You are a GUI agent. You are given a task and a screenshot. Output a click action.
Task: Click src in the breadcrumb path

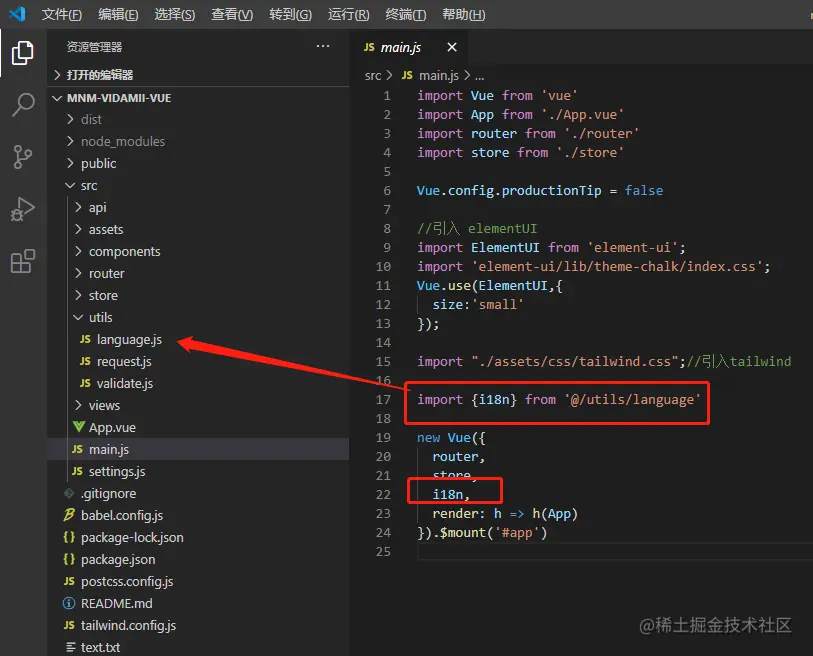[x=373, y=76]
